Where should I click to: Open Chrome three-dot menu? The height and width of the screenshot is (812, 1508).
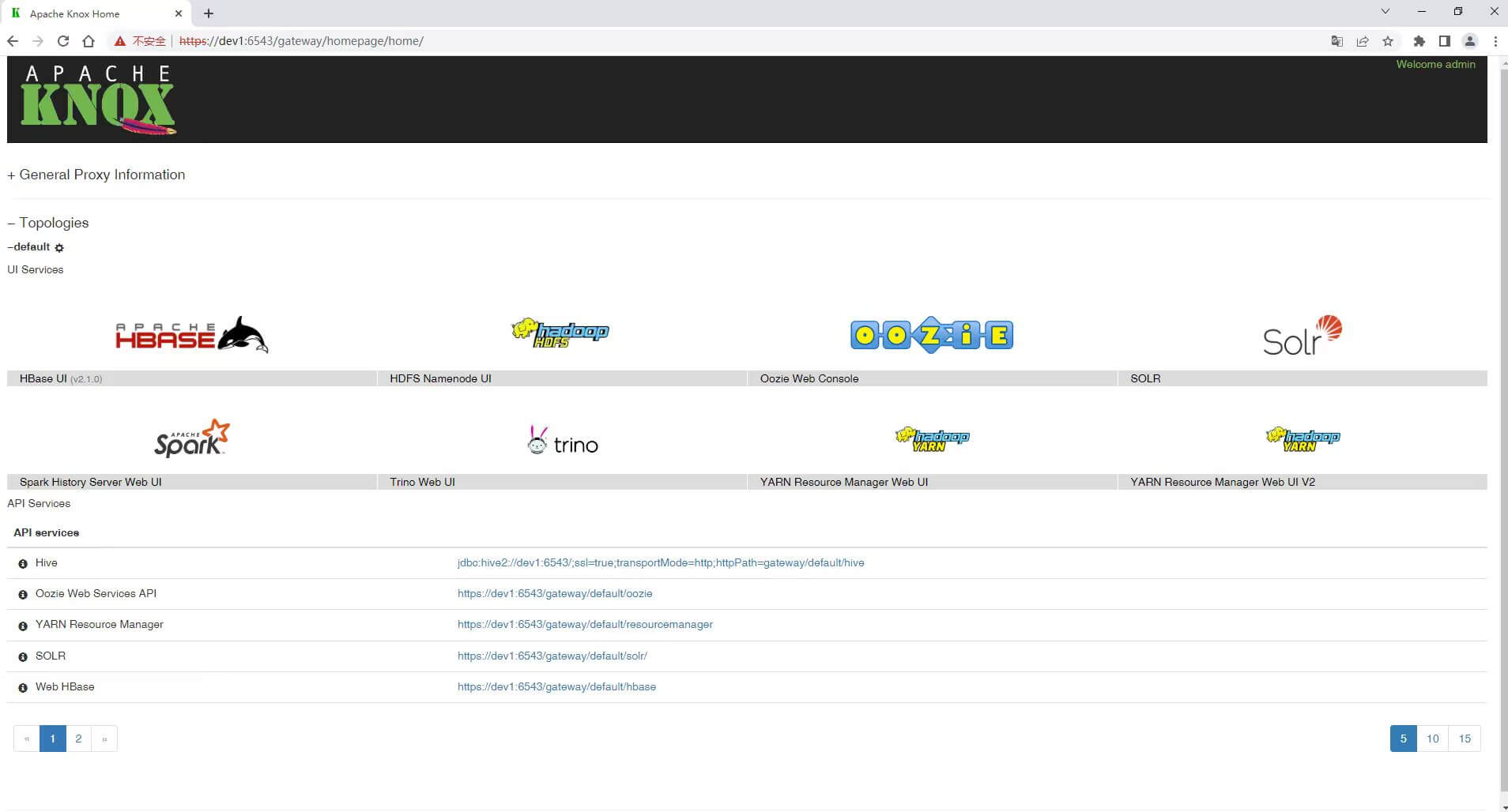tap(1495, 41)
